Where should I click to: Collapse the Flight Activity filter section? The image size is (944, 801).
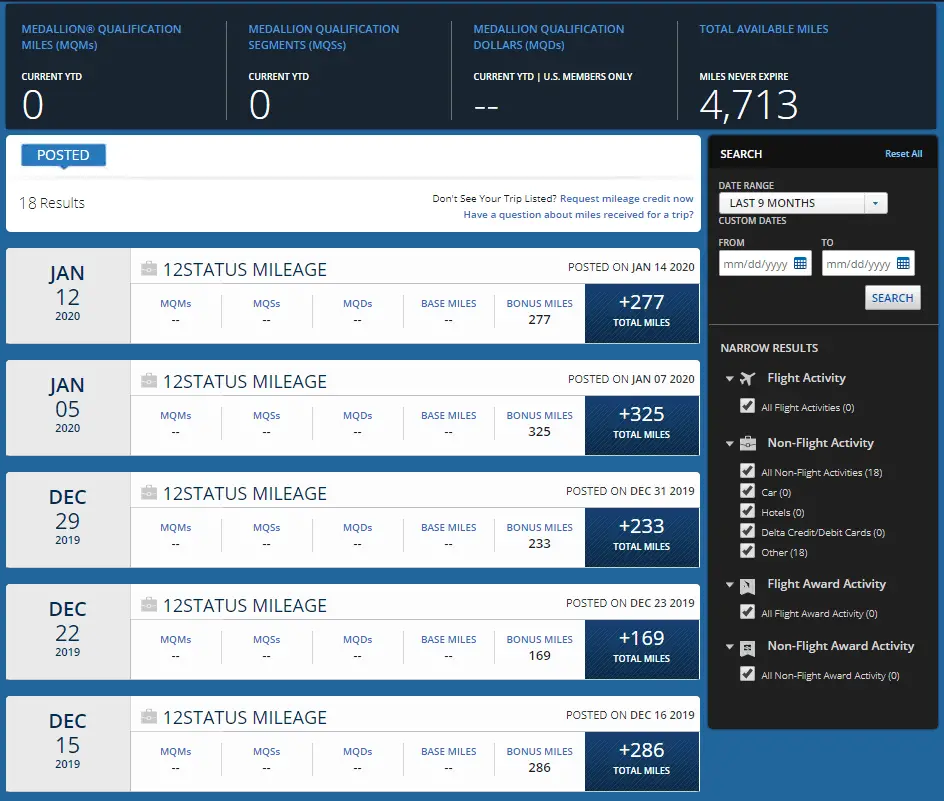coord(730,379)
